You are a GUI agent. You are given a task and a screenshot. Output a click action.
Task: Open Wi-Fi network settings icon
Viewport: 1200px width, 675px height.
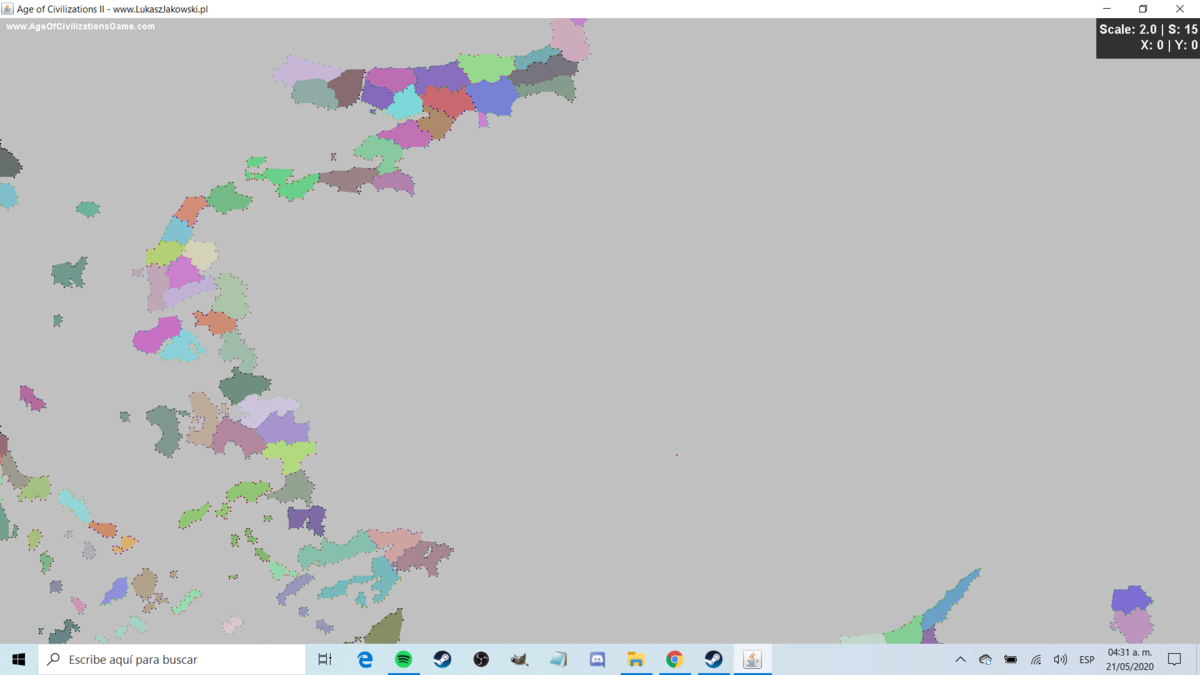coord(1036,660)
